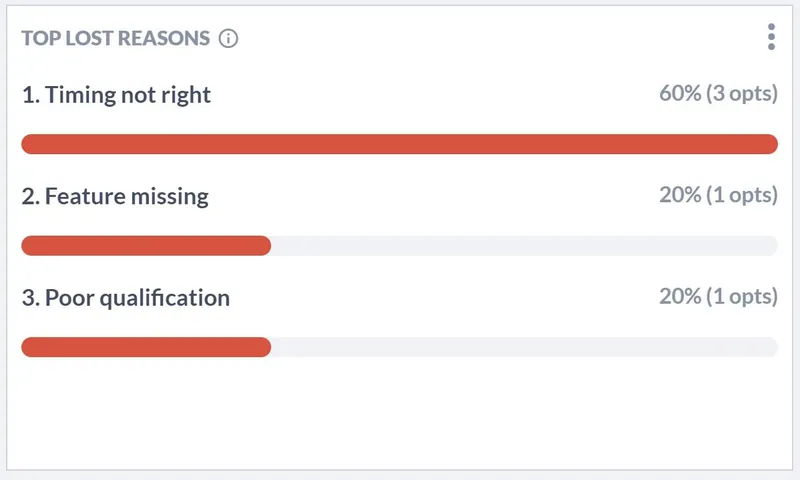This screenshot has width=800, height=480.
Task: Click the red filled part of Poor qualification bar
Action: [146, 347]
